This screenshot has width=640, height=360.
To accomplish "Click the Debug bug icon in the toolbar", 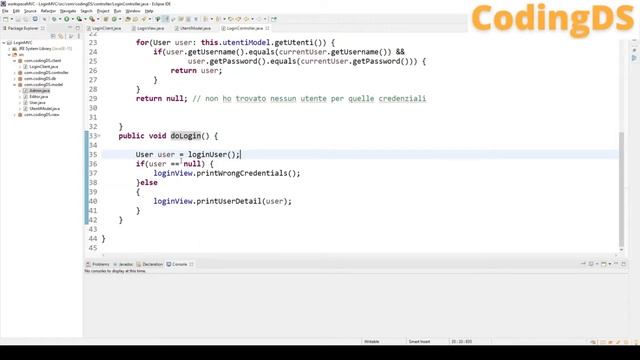I will (54, 19).
